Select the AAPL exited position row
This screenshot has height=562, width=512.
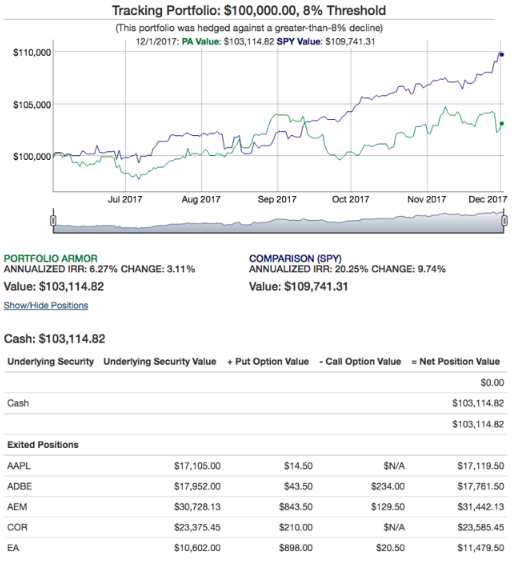[x=256, y=466]
